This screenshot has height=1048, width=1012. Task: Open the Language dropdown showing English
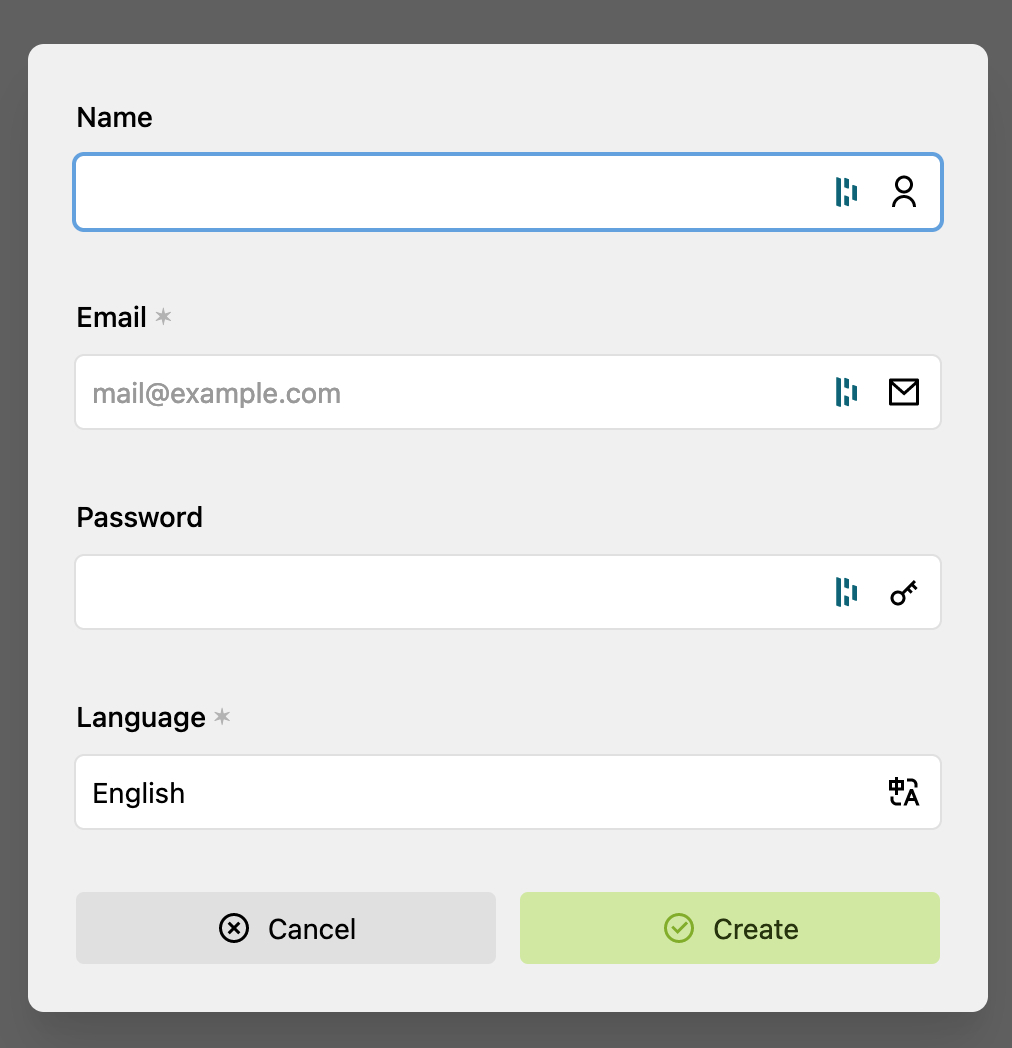click(x=480, y=792)
